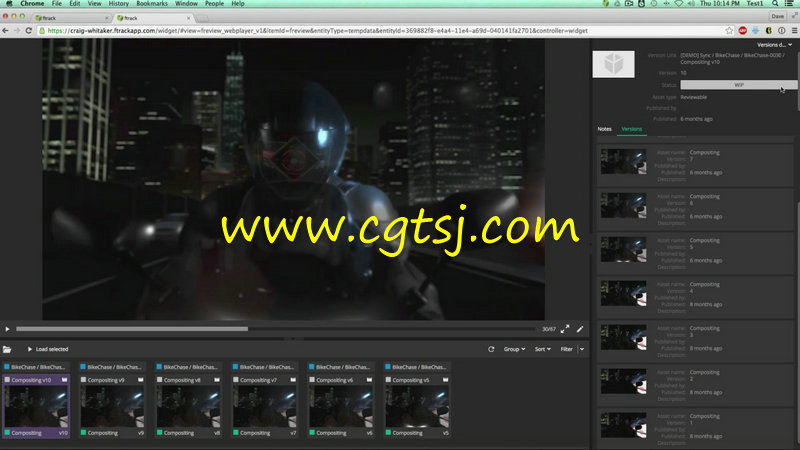Open the folder icon below player
Viewport: 800px width, 450px height.
tap(7, 349)
